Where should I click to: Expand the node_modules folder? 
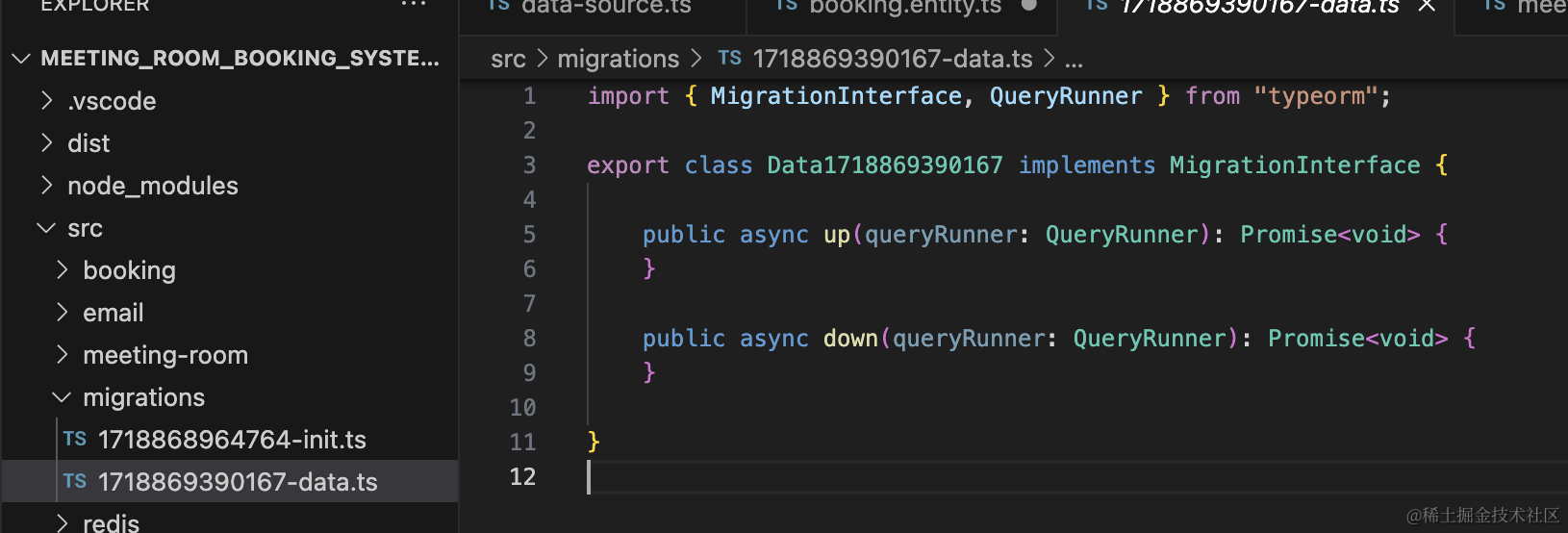click(x=152, y=186)
